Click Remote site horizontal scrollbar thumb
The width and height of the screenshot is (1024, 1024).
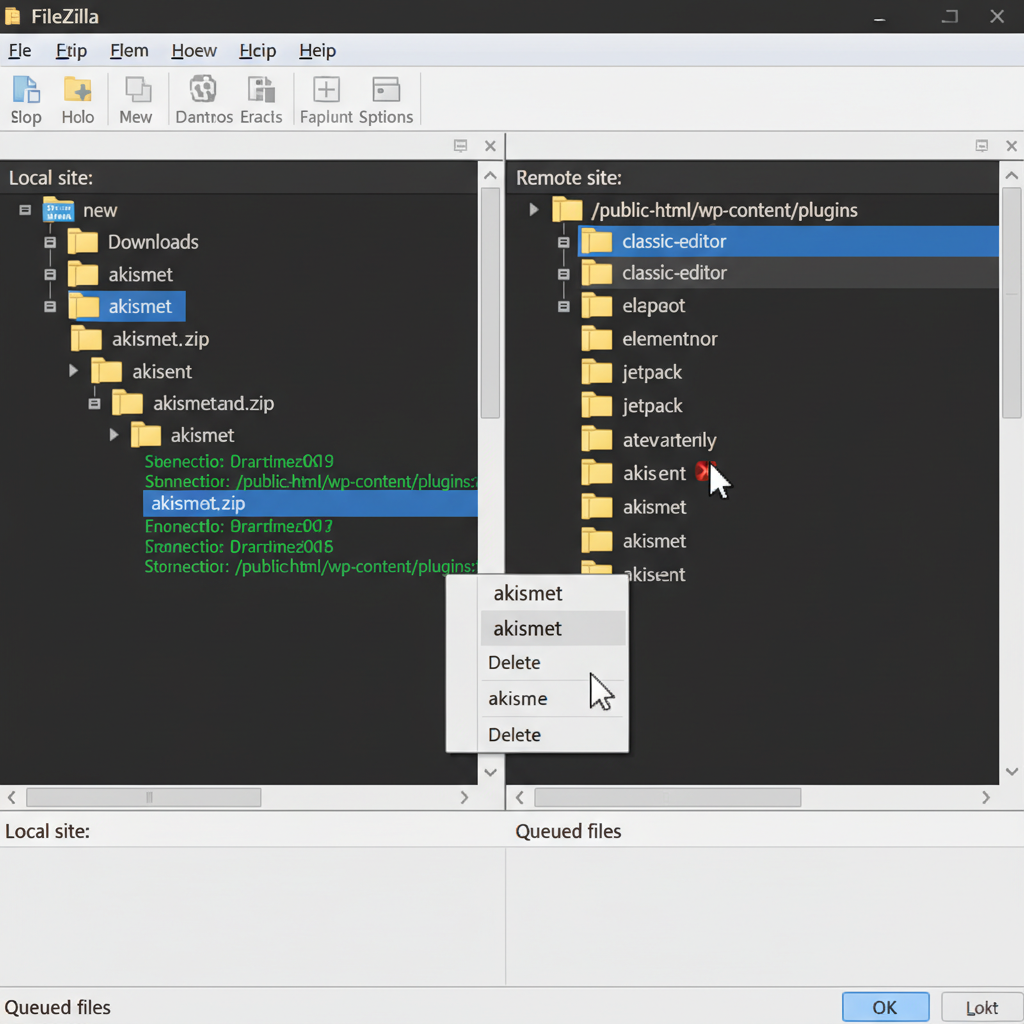tap(667, 797)
